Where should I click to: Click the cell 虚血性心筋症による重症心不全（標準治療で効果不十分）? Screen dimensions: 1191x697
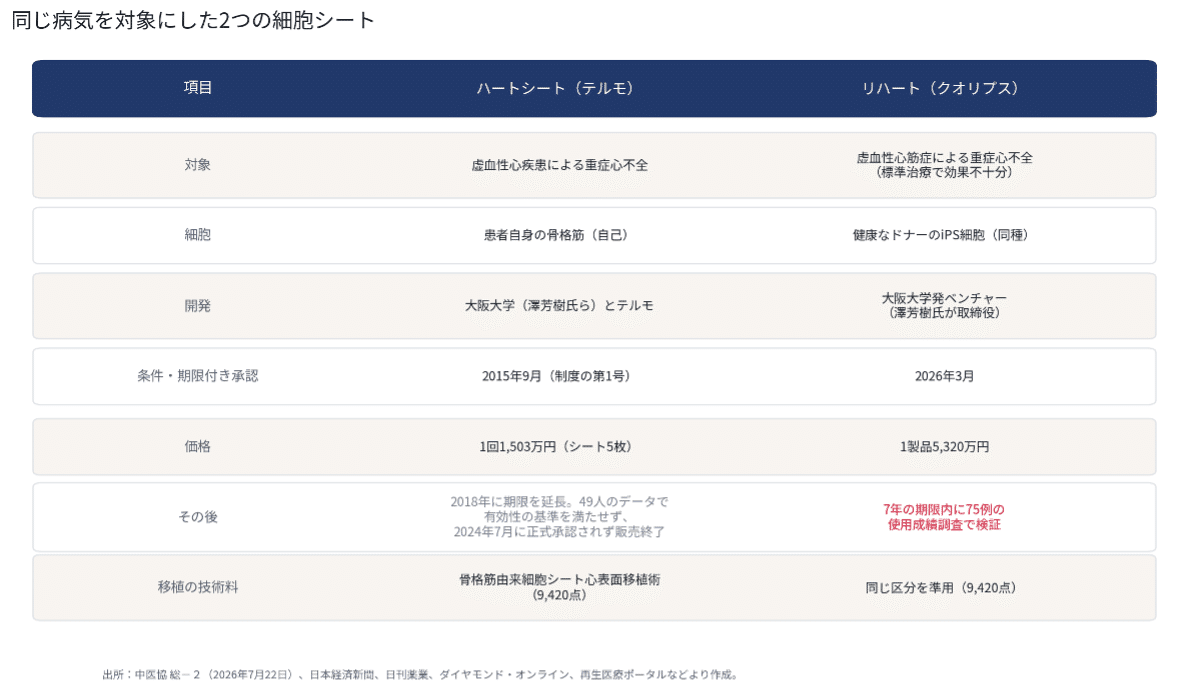pyautogui.click(x=944, y=165)
